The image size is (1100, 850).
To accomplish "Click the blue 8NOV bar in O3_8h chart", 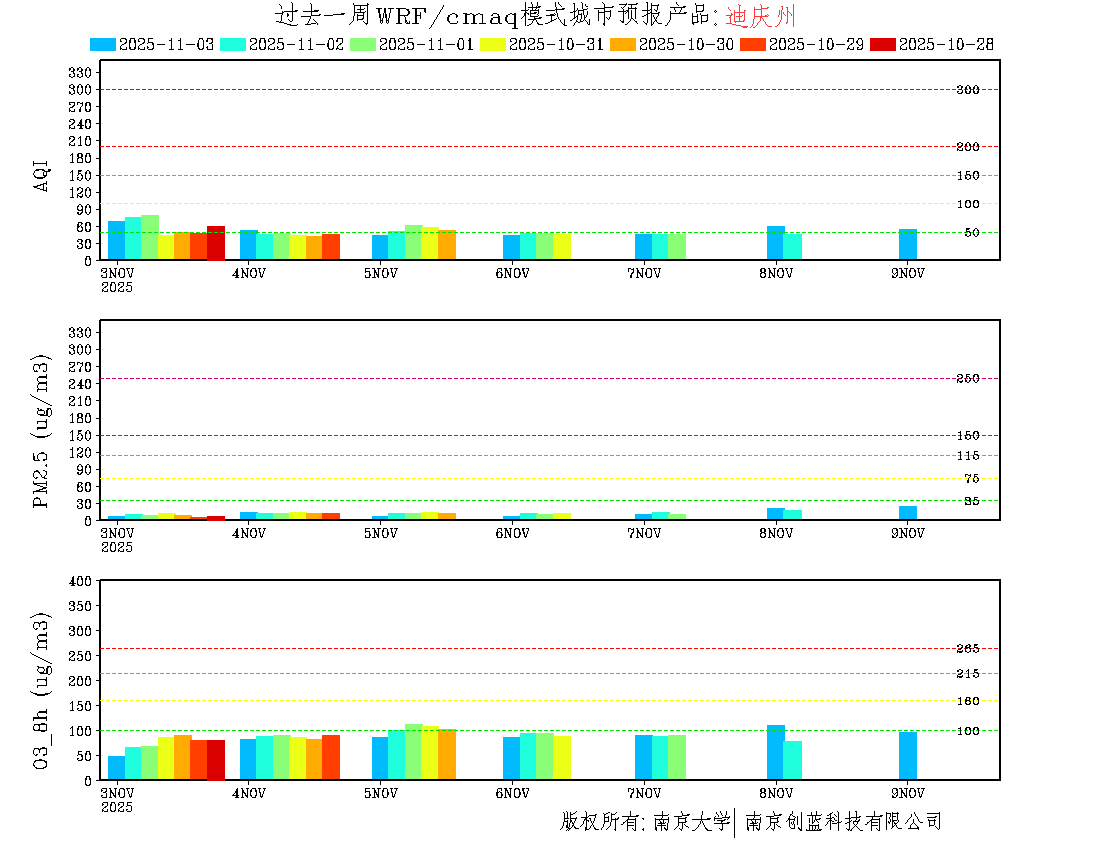I will 775,752.
